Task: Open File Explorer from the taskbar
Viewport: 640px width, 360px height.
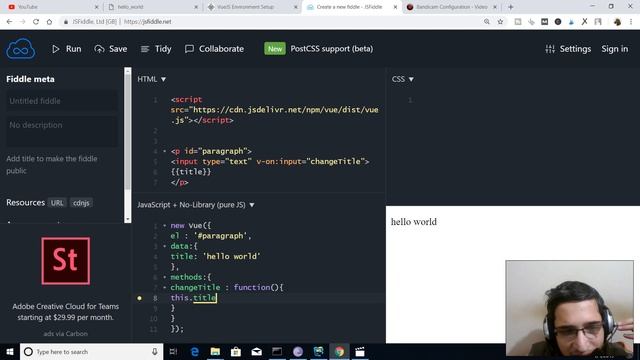Action: [x=215, y=351]
